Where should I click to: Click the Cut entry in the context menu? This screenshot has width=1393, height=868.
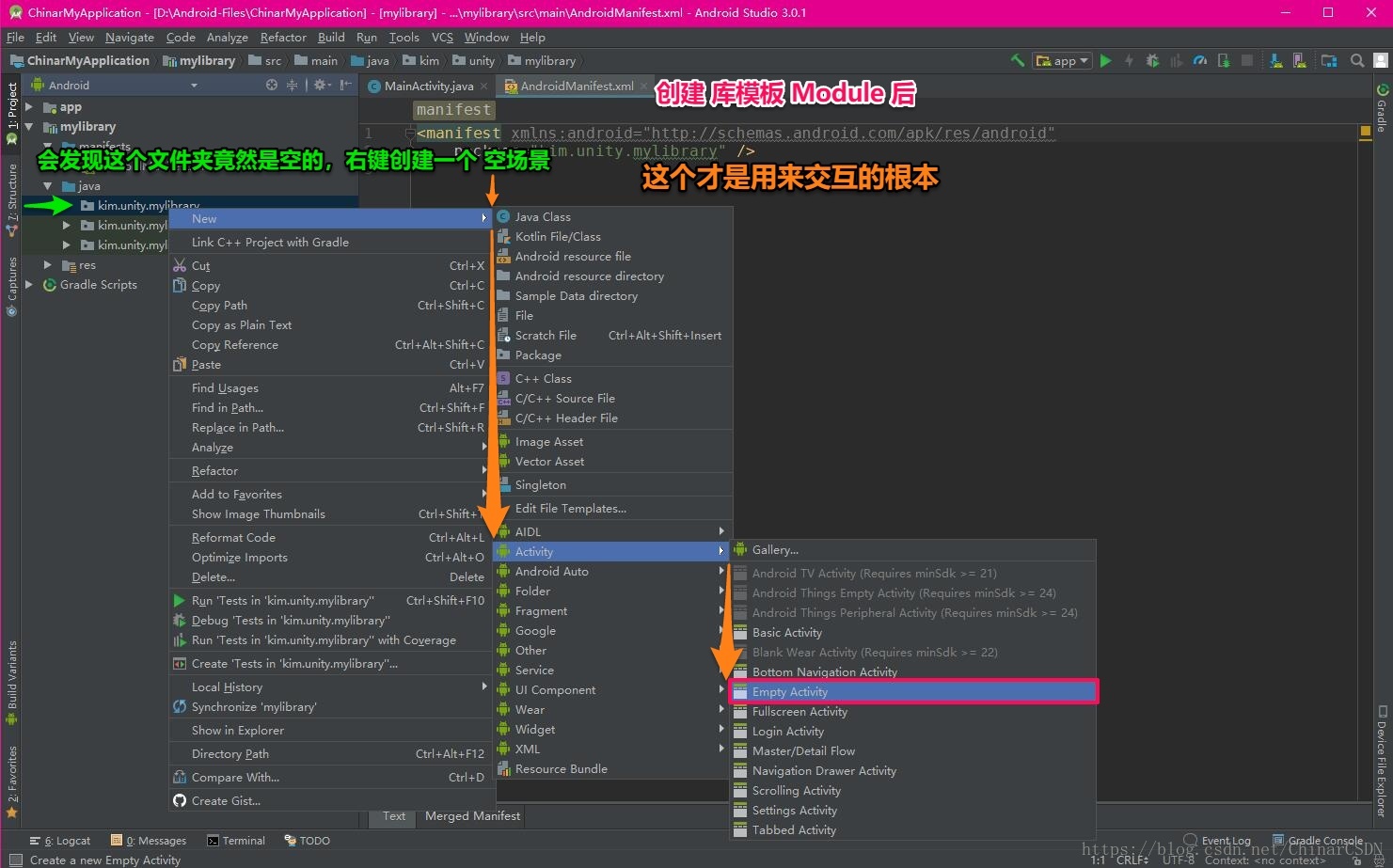329,266
